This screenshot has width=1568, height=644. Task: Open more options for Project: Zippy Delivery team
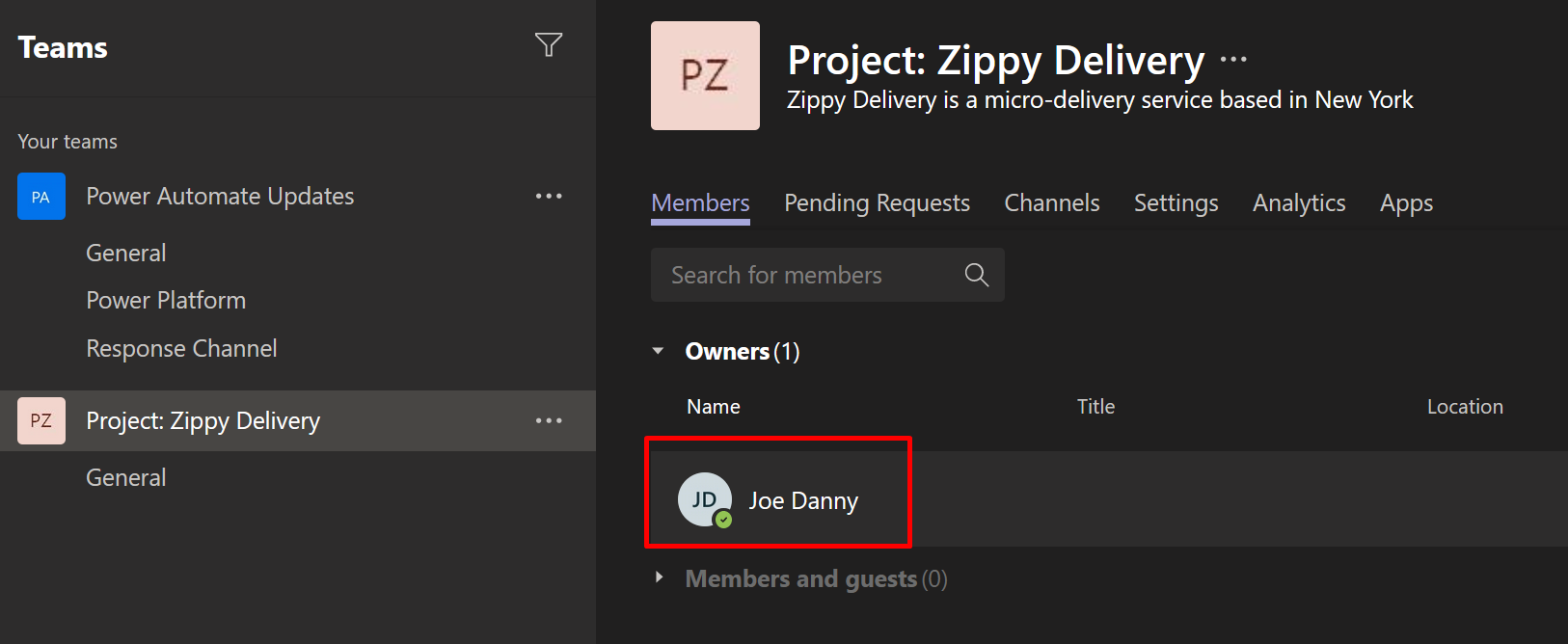549,420
